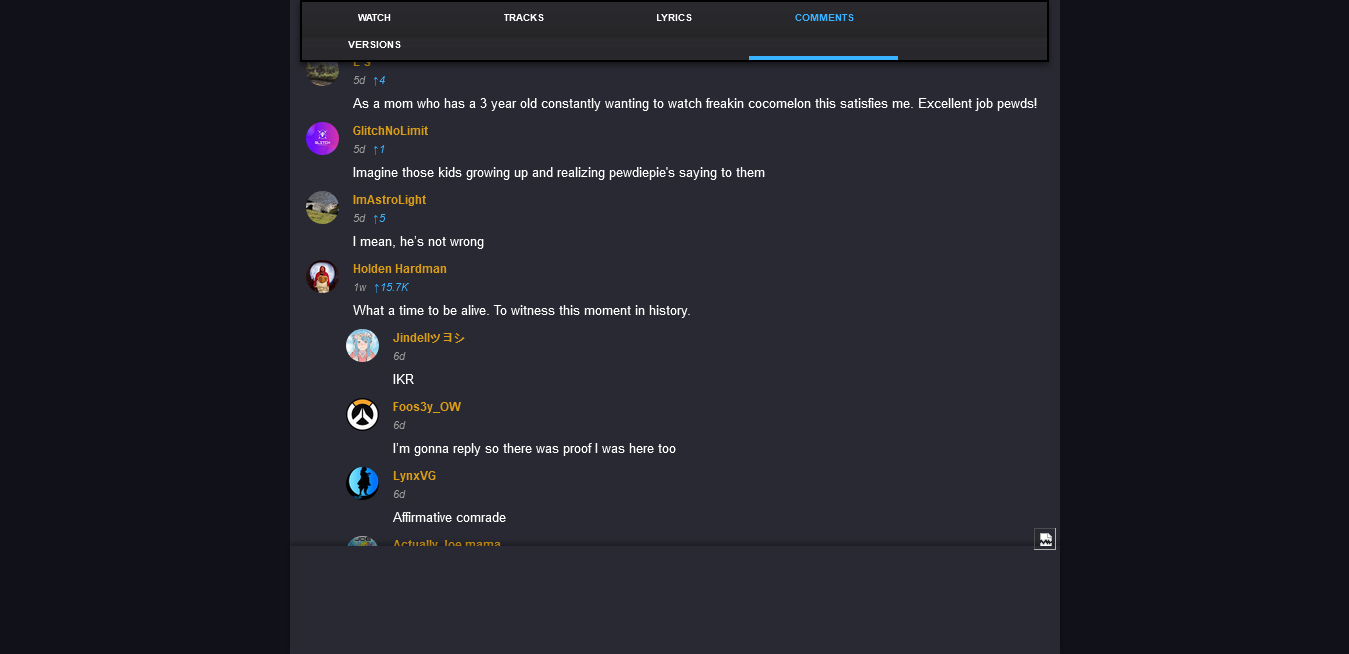
Task: Visit Foos3y_OW's profile link
Action: 427,407
